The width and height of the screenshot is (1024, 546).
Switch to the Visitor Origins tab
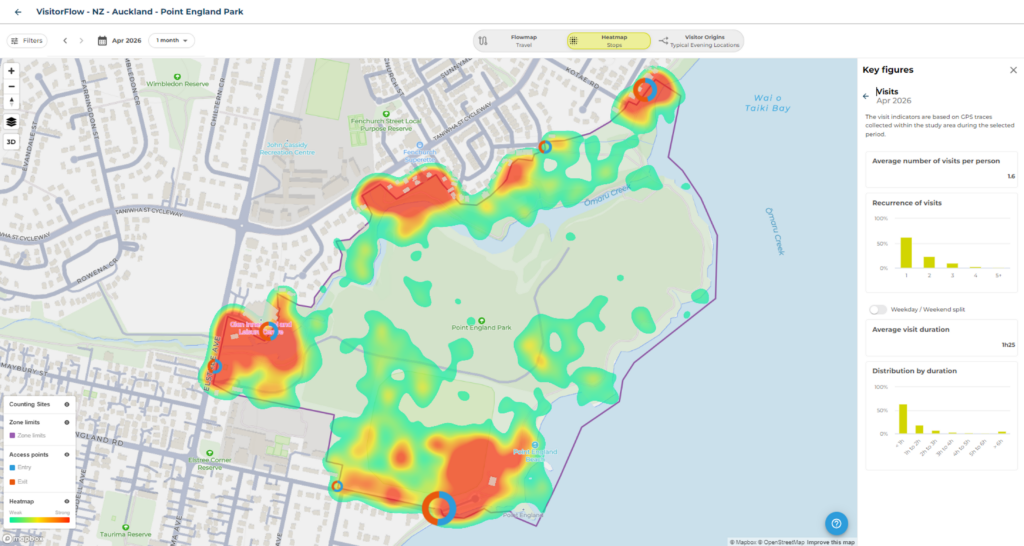click(698, 40)
